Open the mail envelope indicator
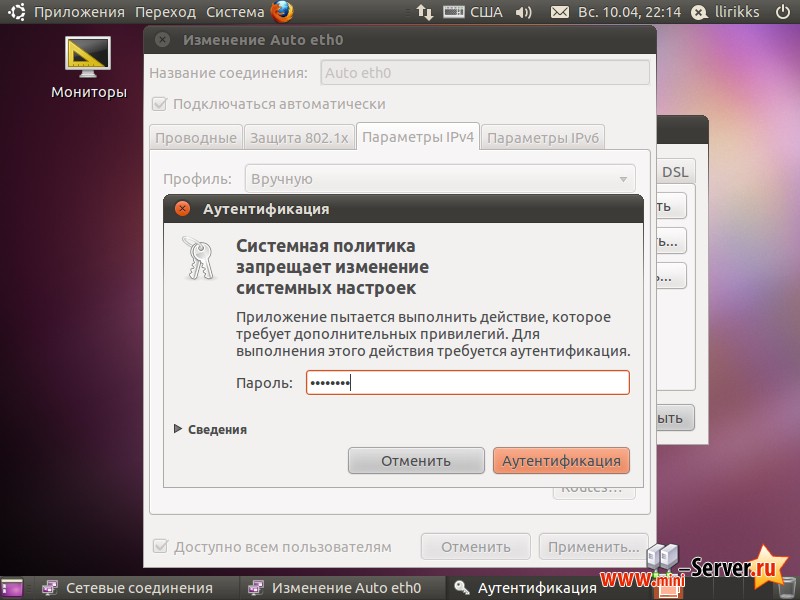Image resolution: width=800 pixels, height=600 pixels. tap(561, 12)
